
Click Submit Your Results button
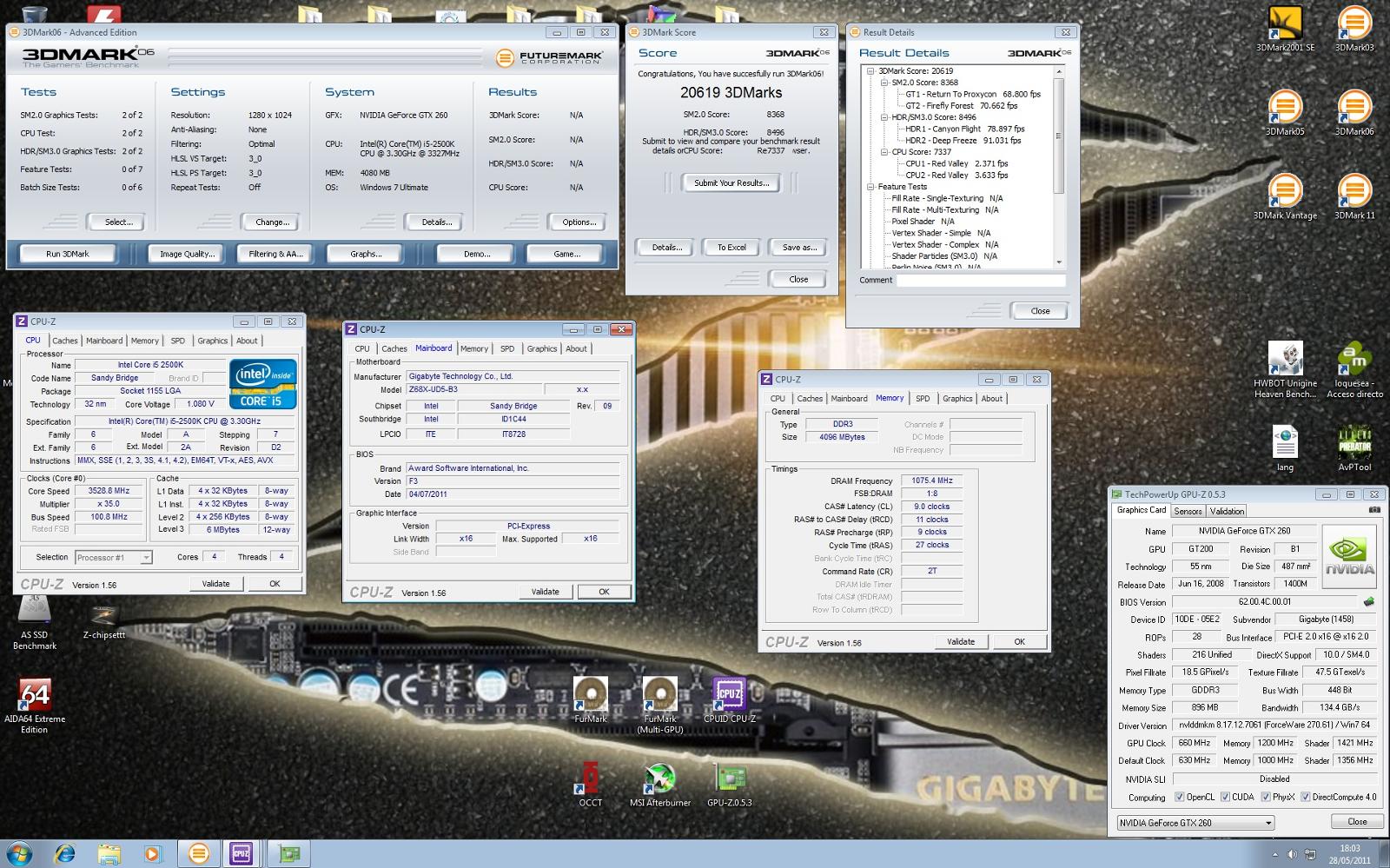pyautogui.click(x=731, y=183)
